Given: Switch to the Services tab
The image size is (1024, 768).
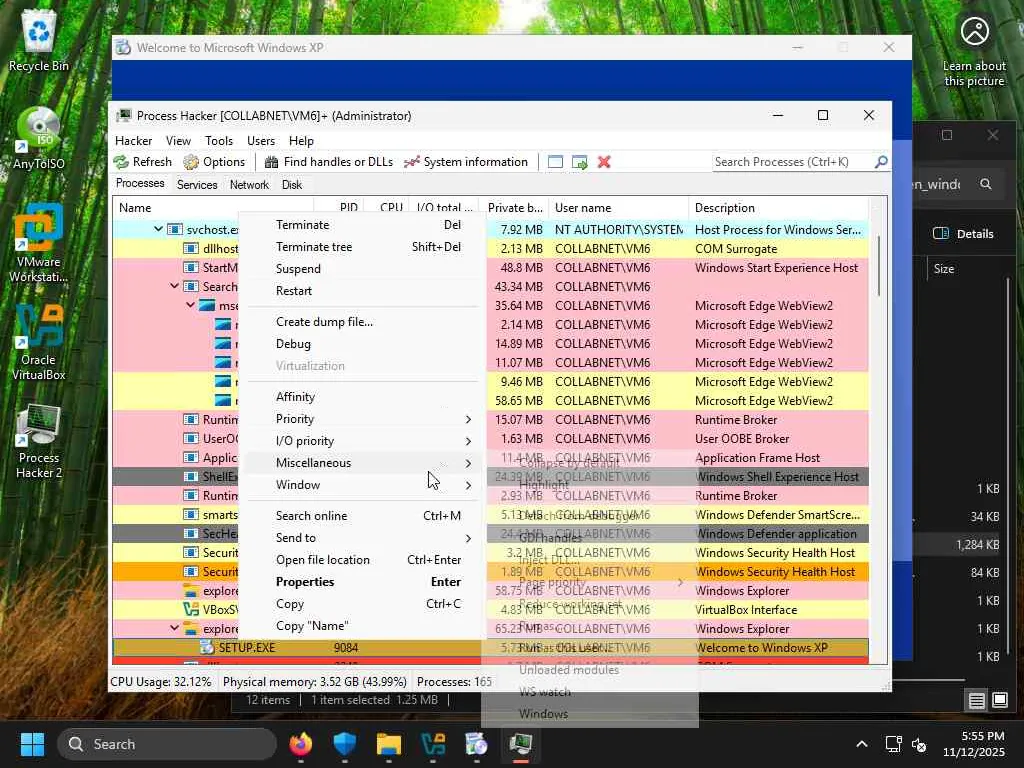Looking at the screenshot, I should (197, 185).
